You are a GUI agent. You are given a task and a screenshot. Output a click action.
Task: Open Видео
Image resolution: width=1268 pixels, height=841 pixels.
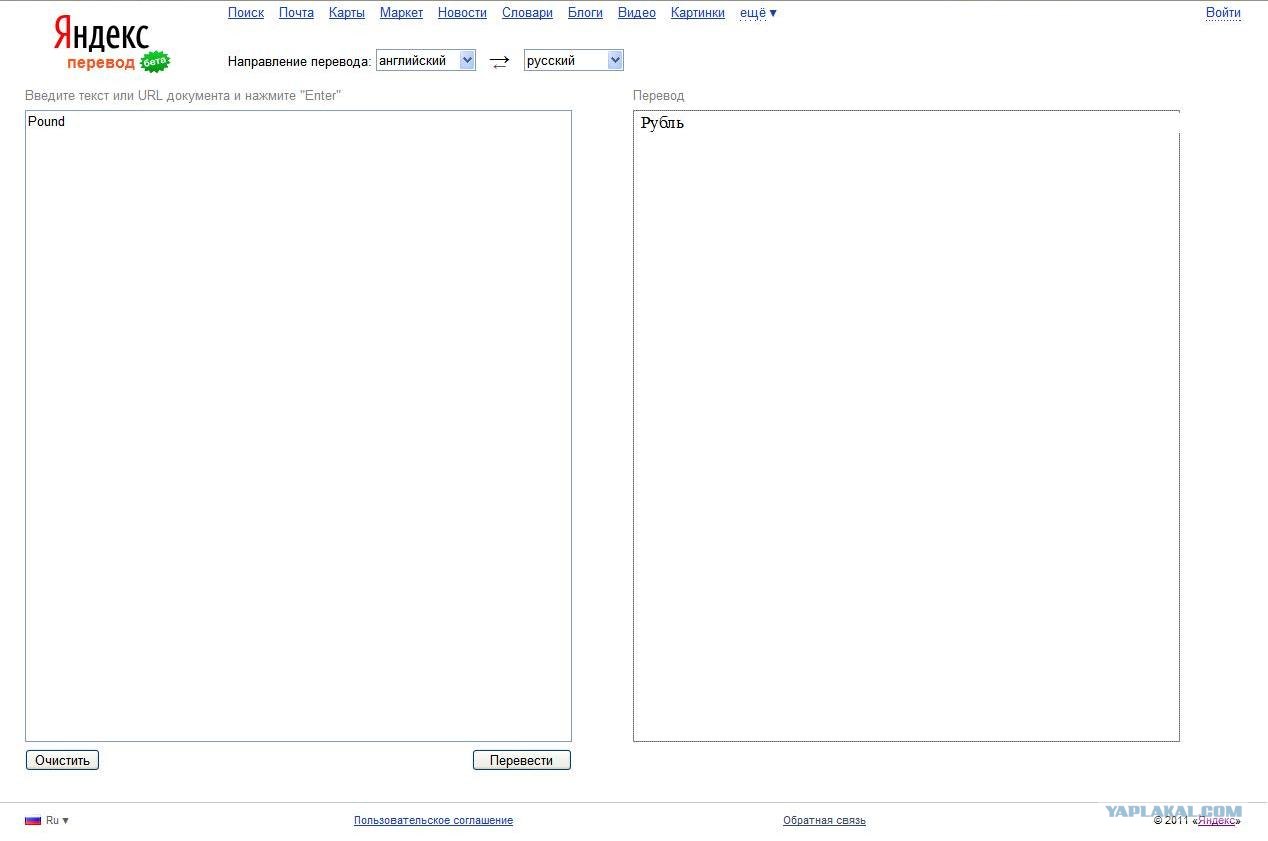click(x=637, y=13)
